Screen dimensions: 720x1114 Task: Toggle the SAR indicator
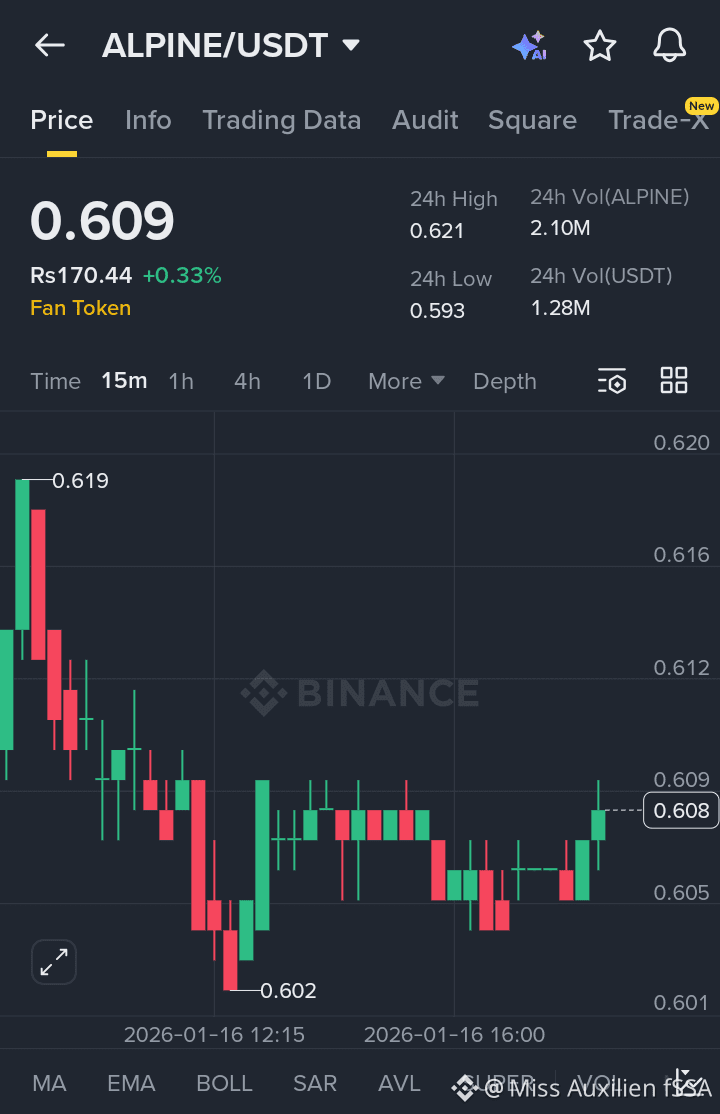(315, 1083)
